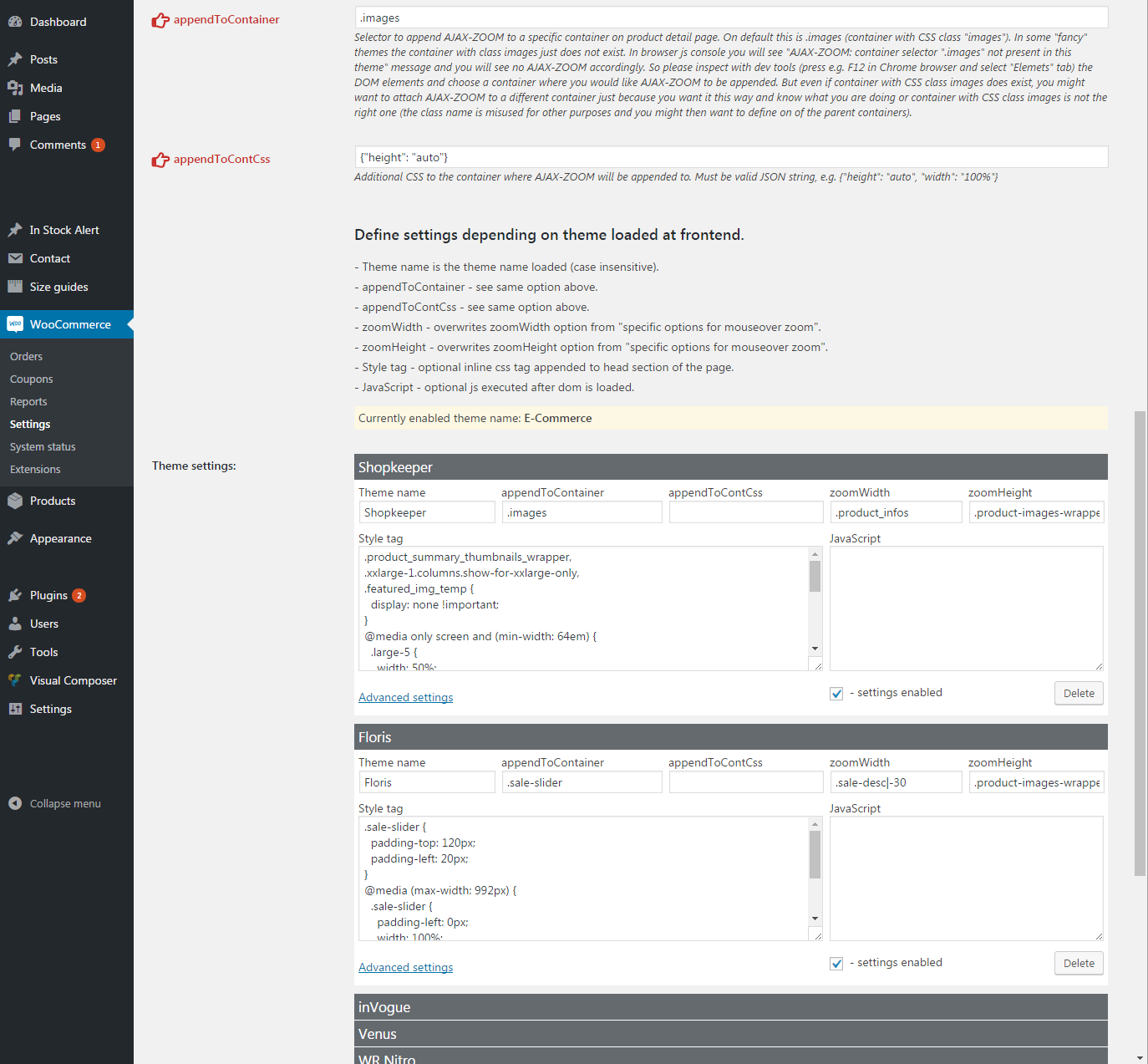The width and height of the screenshot is (1148, 1064).
Task: Click the Floris JavaScript textarea
Action: [967, 878]
